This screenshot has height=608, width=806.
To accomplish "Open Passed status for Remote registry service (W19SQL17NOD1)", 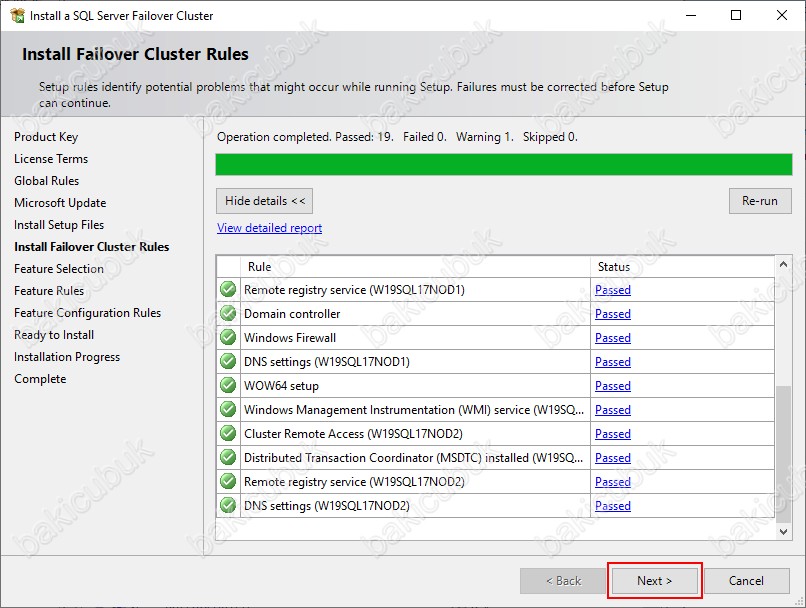I will [x=613, y=289].
